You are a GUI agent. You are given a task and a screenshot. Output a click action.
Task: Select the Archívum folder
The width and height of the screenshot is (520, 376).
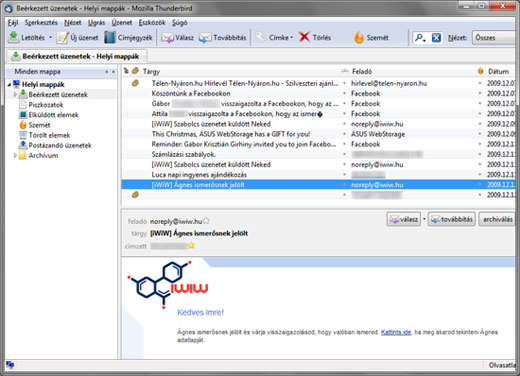[43, 155]
